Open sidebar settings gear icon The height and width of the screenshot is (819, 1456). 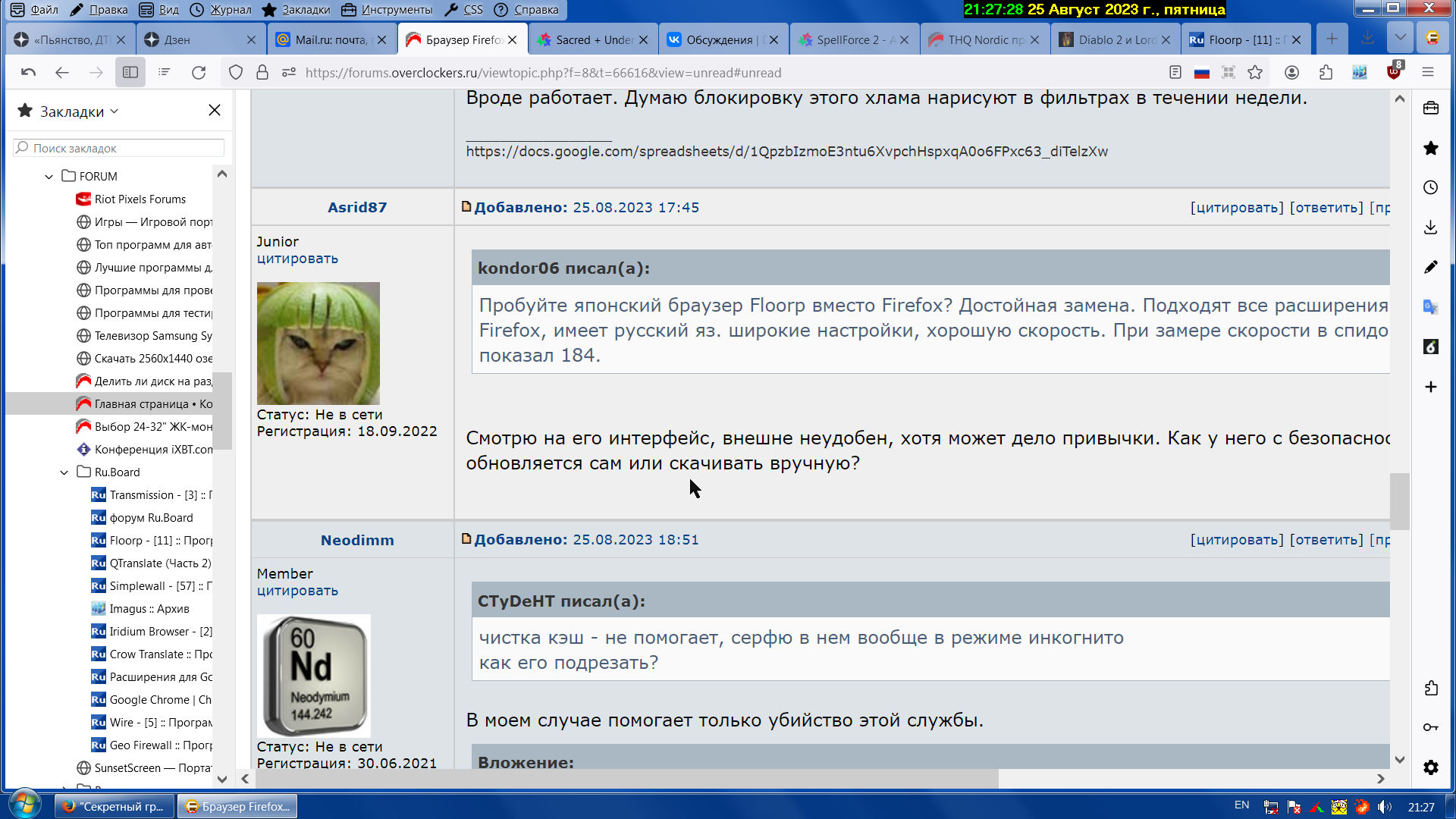(1431, 767)
